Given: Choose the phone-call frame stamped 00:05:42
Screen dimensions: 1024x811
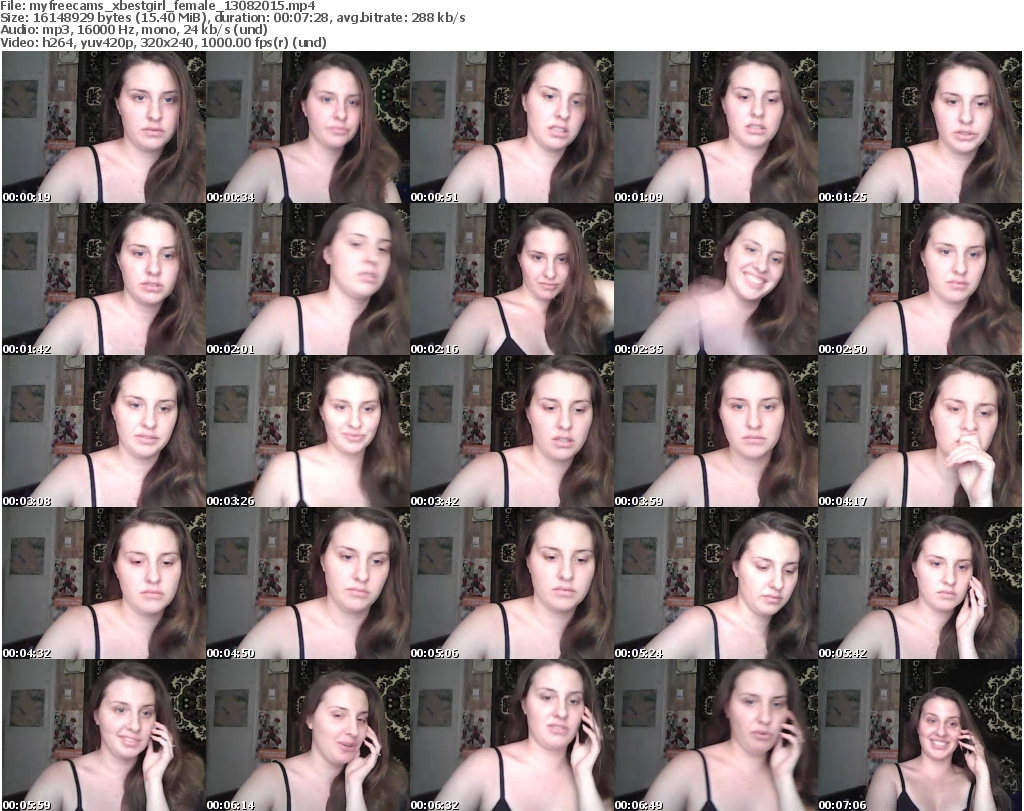Looking at the screenshot, I should pos(920,584).
